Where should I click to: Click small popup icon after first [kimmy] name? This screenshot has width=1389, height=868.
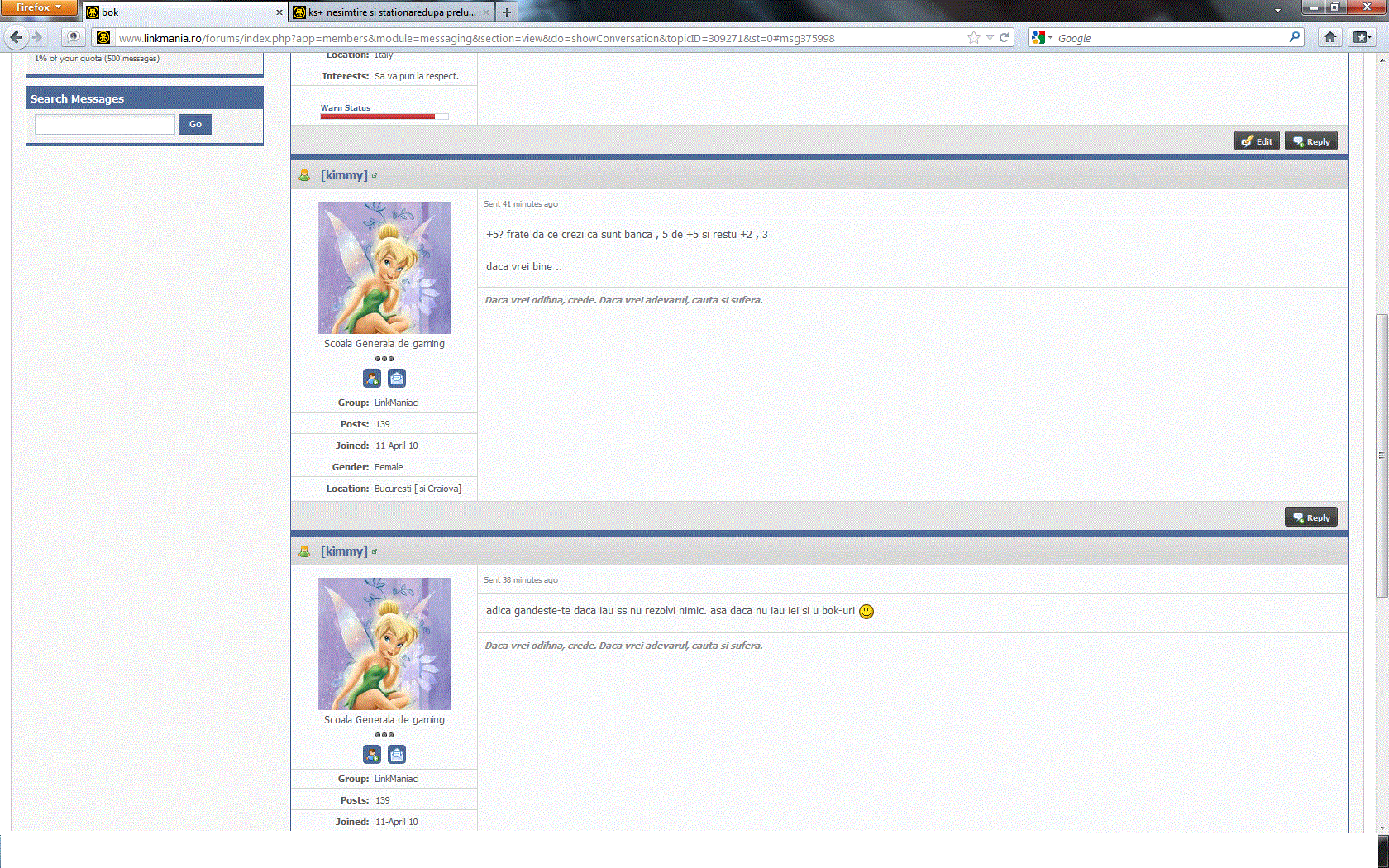[375, 175]
